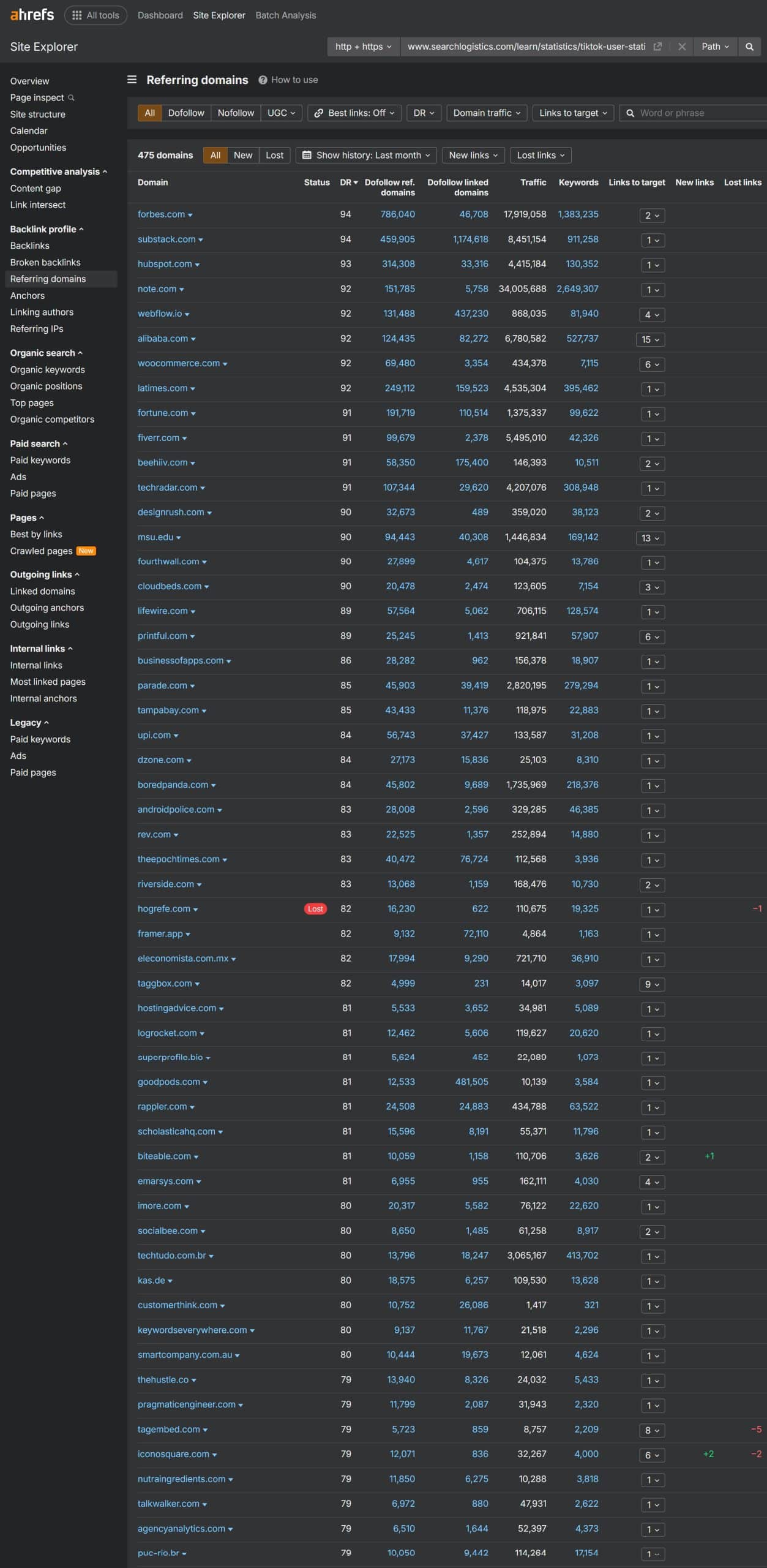Sort by Keywords column header

[x=578, y=183]
